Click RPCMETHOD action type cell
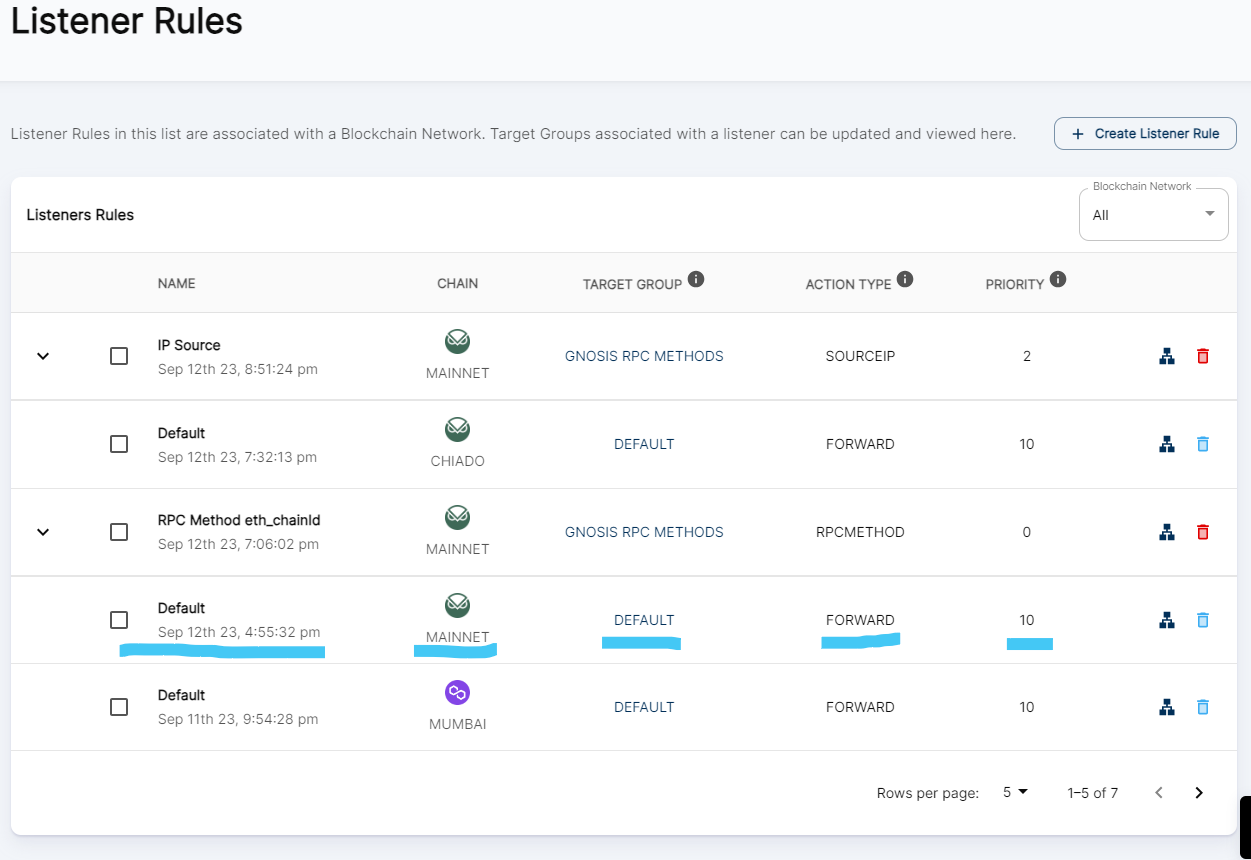This screenshot has width=1251, height=860. pos(860,532)
